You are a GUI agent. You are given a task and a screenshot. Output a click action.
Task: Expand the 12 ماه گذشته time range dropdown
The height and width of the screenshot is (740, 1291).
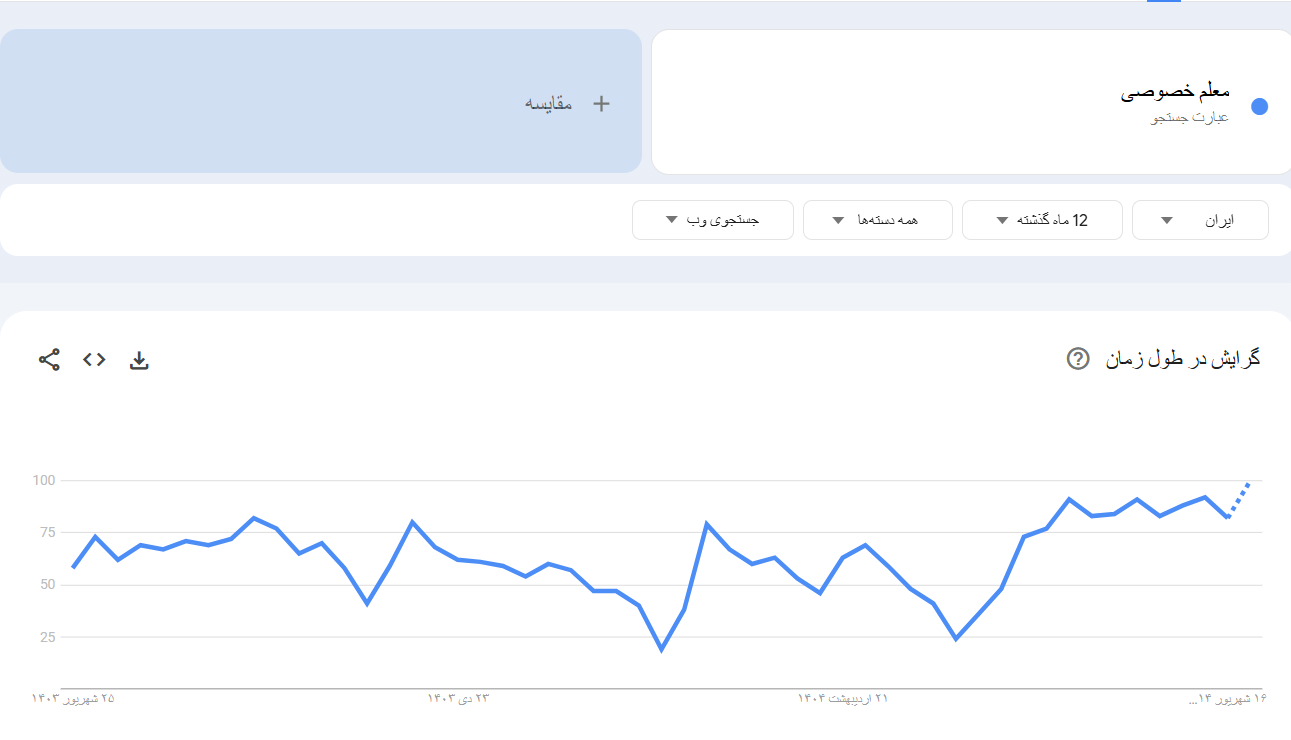[1042, 220]
